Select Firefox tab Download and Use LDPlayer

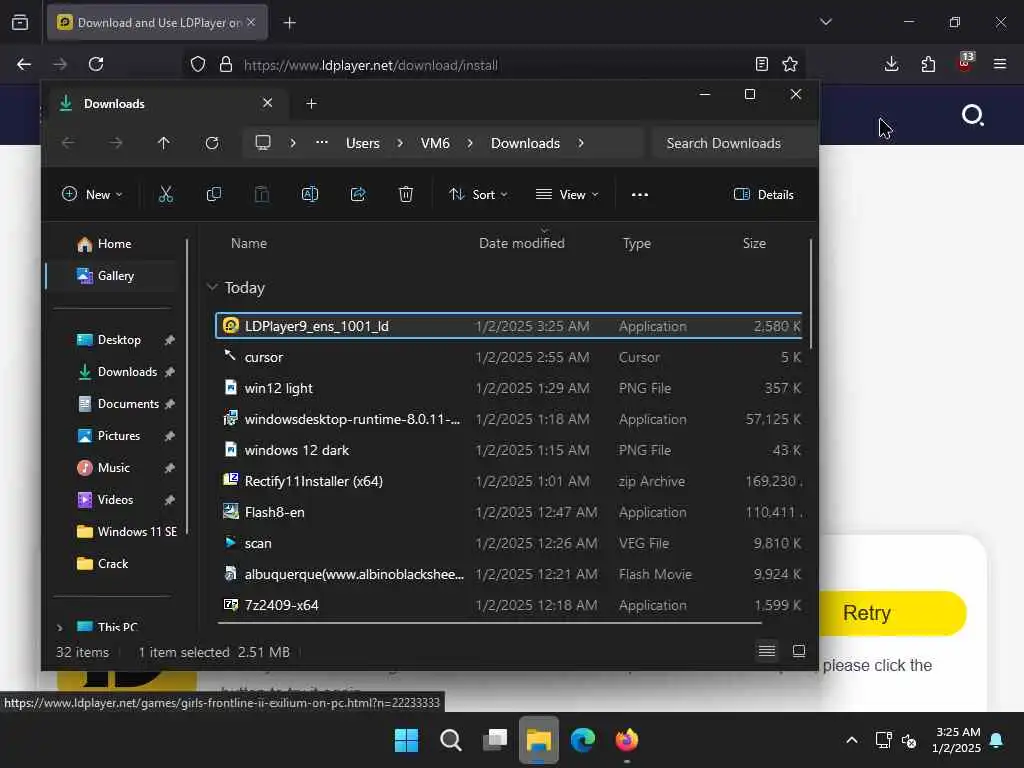157,23
